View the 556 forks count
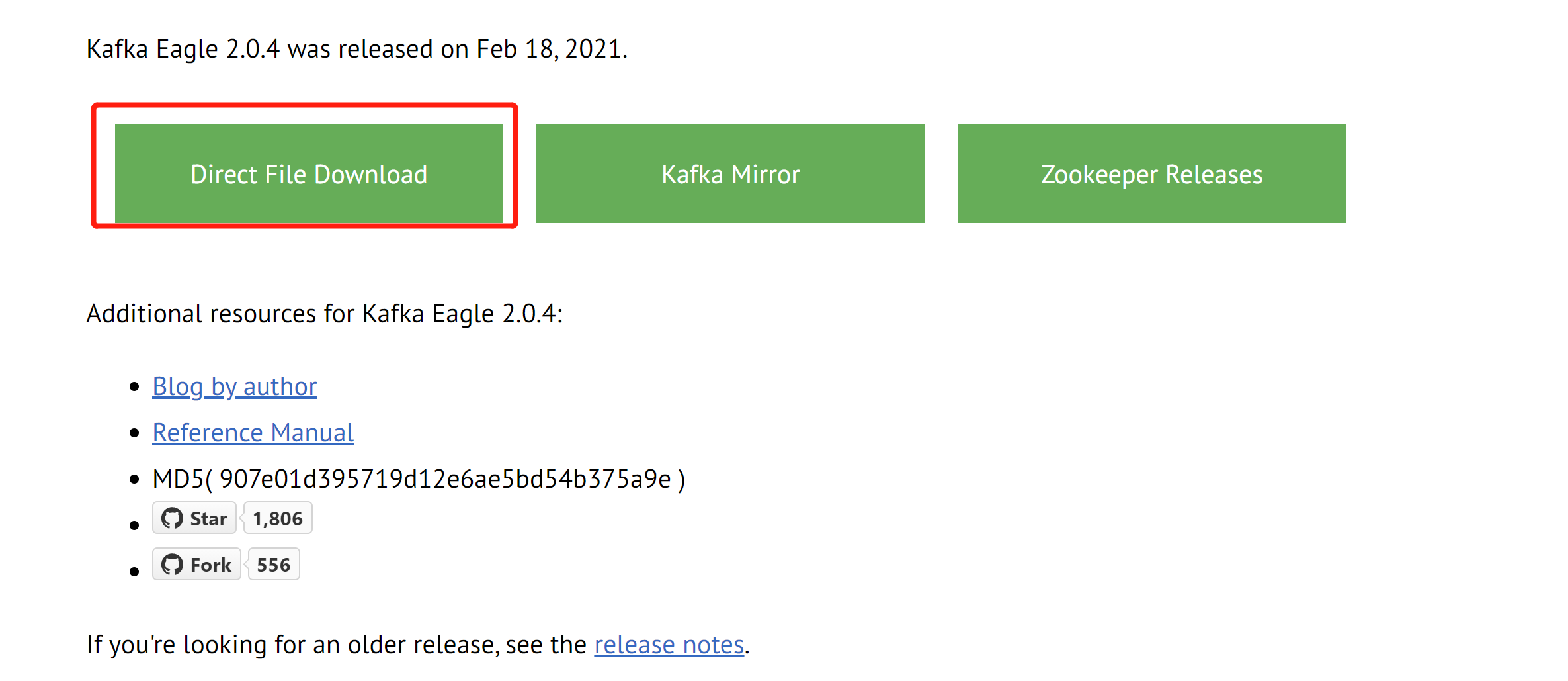The image size is (1568, 681). (274, 565)
